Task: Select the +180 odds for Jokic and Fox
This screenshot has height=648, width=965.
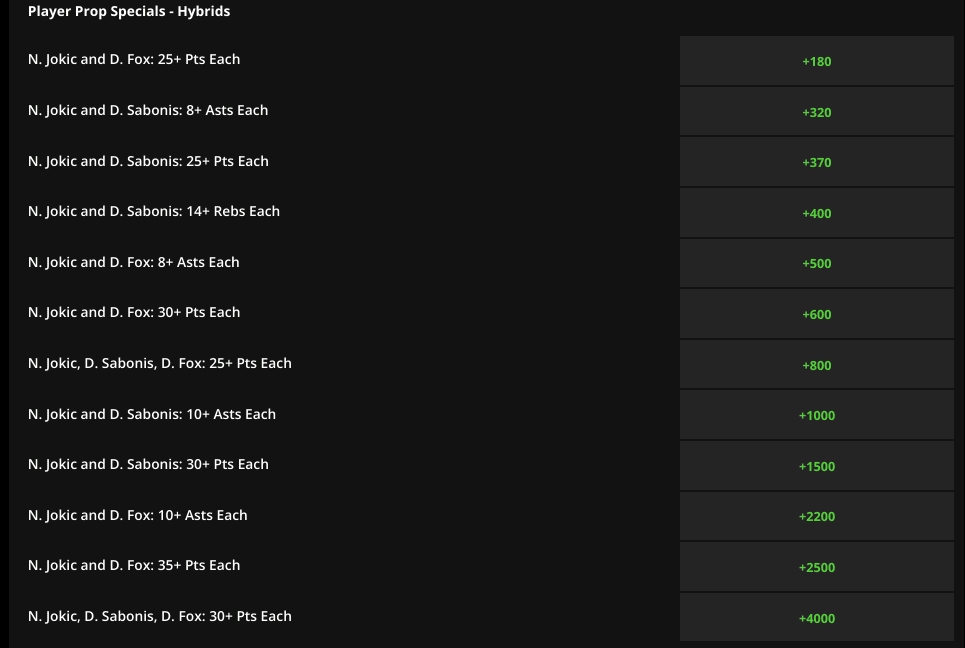Action: tap(816, 61)
